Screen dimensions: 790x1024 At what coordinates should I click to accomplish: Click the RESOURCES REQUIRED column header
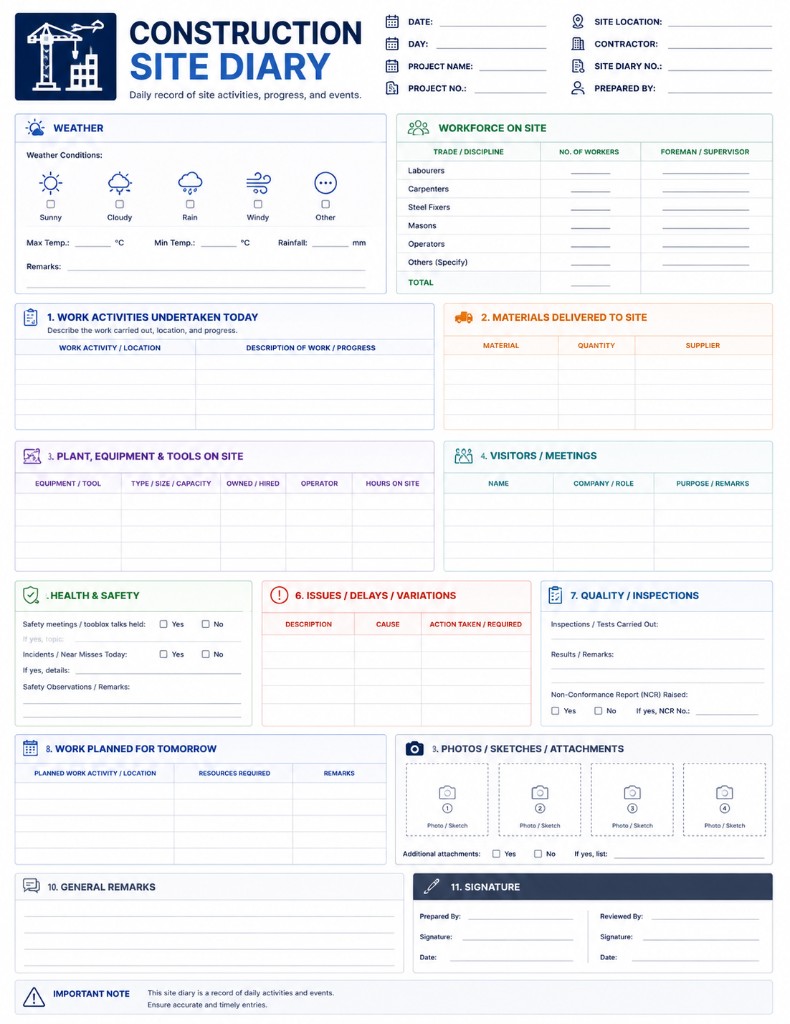pyautogui.click(x=234, y=773)
